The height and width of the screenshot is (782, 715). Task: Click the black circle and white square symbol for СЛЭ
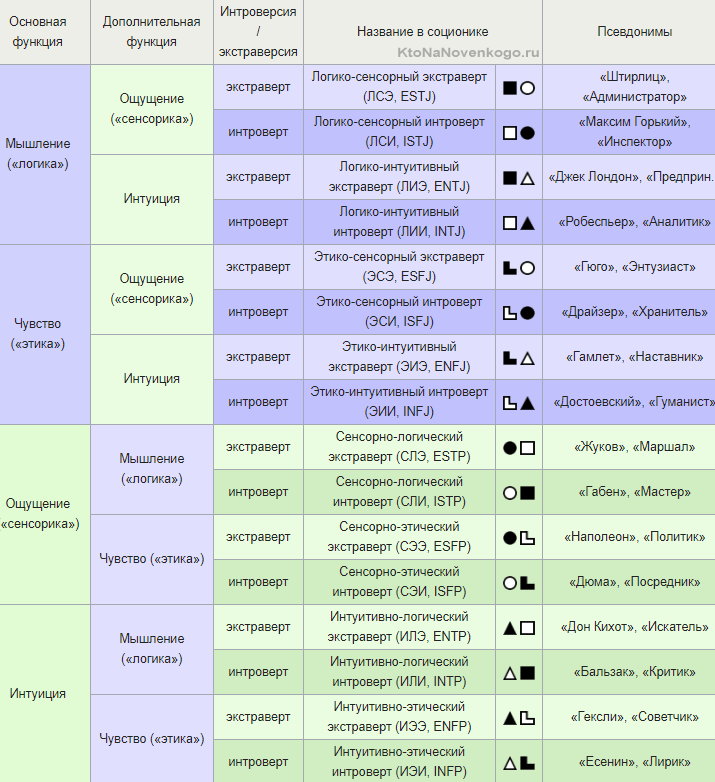point(519,448)
